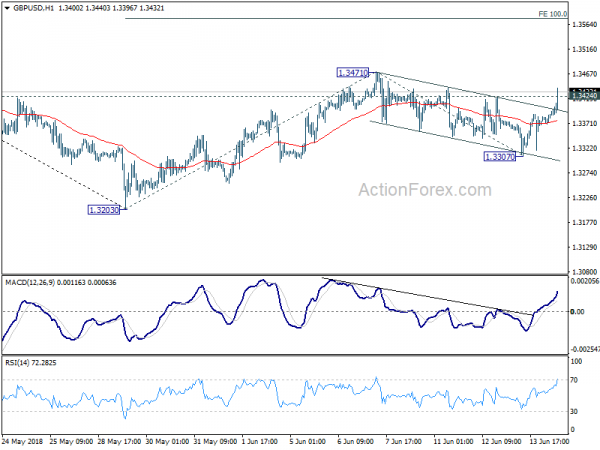Click the 1.31290 price scale value
600x450 pixels.
(584, 247)
